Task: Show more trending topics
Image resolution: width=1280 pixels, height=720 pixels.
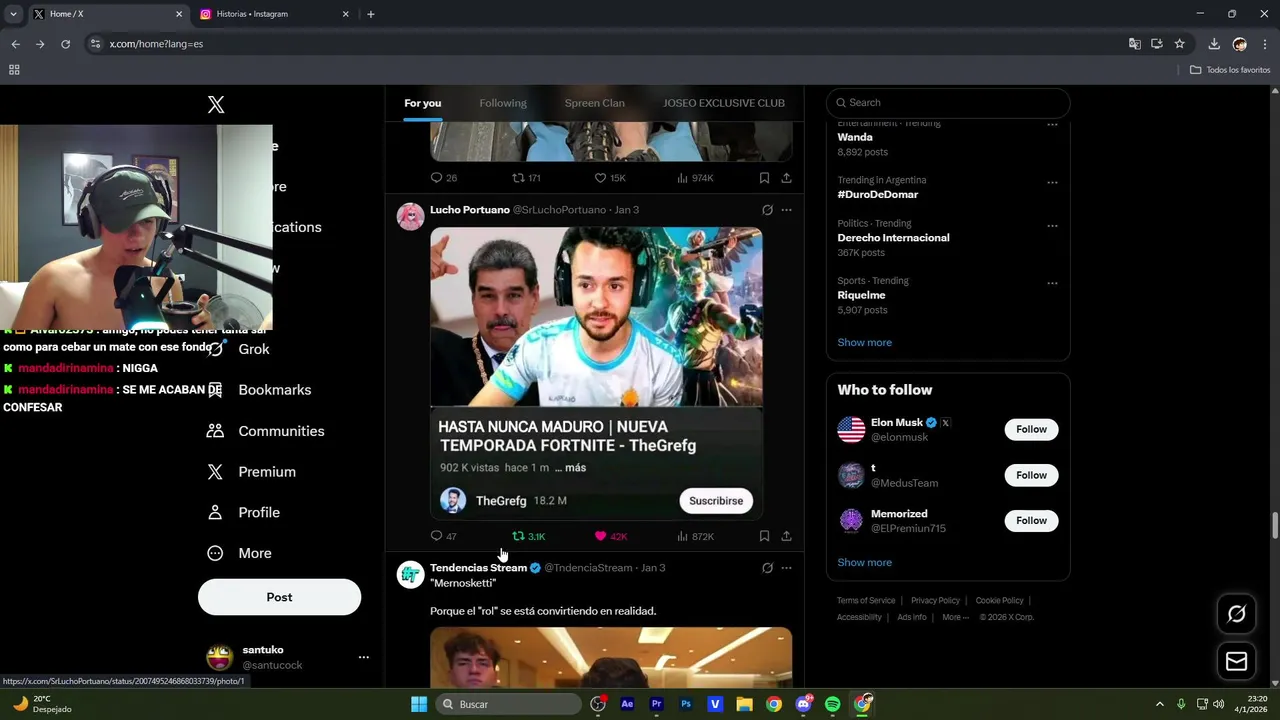Action: point(864,342)
